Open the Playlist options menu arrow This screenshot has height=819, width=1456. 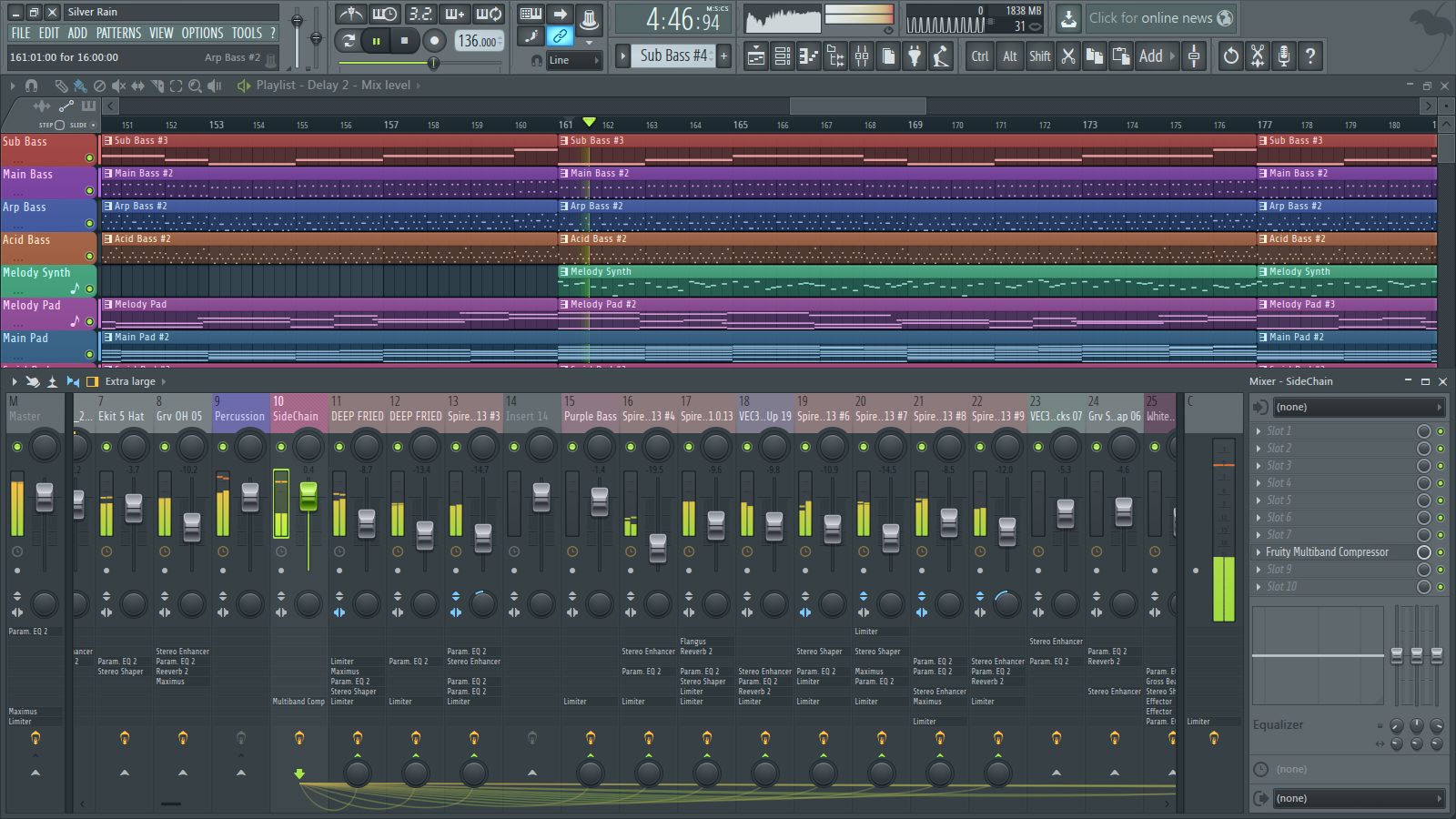click(13, 86)
